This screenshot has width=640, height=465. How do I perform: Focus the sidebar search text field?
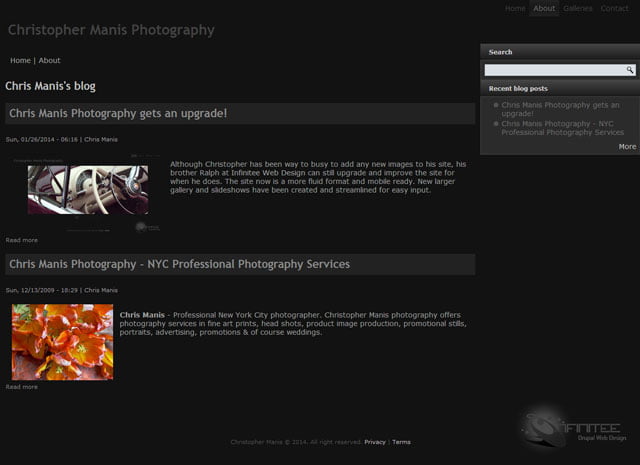[x=554, y=70]
